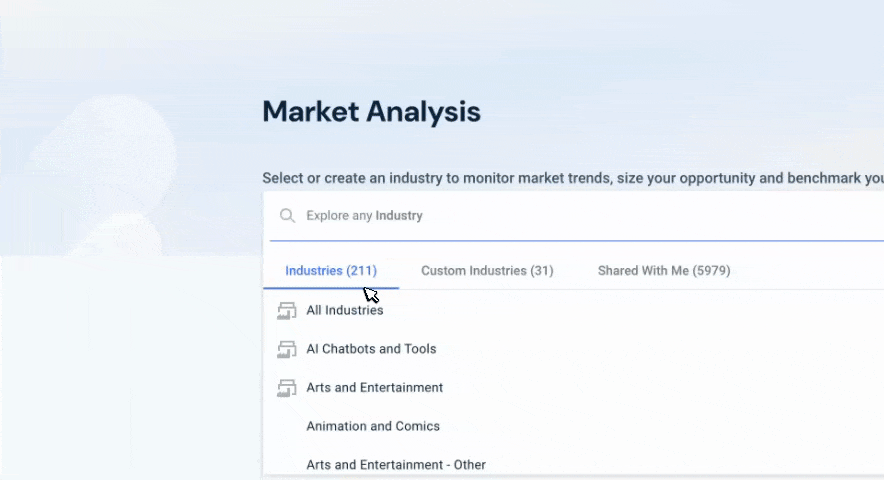Click the blue underline beneath Industries tab
The width and height of the screenshot is (884, 480).
point(330,288)
